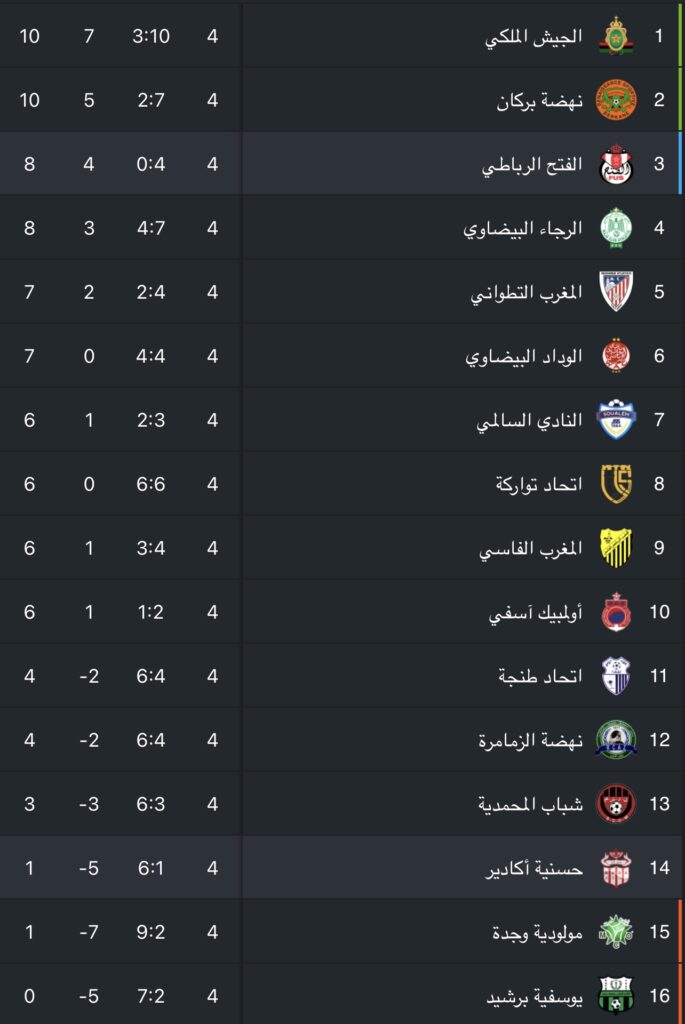685x1024 pixels.
Task: Select the نهضة الزمامرة round green logo
Action: (616, 739)
